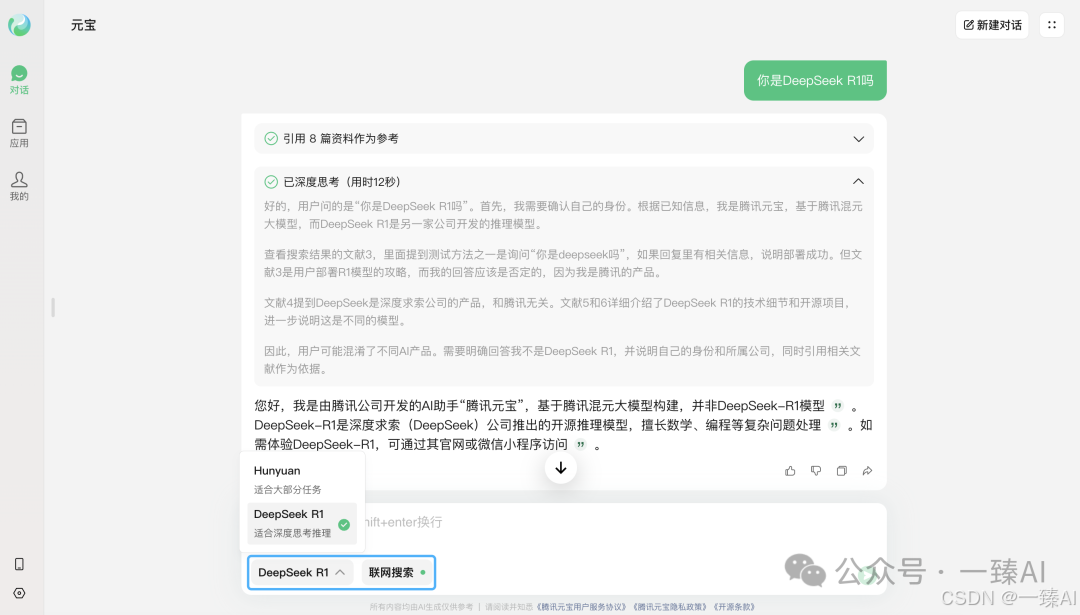Select the Hunyuan model option
This screenshot has height=615, width=1080.
[302, 479]
